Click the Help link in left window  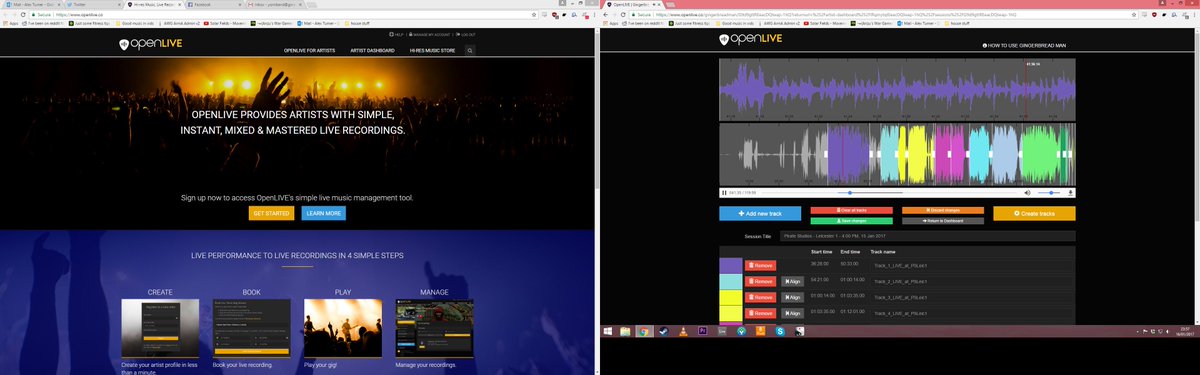(x=397, y=35)
